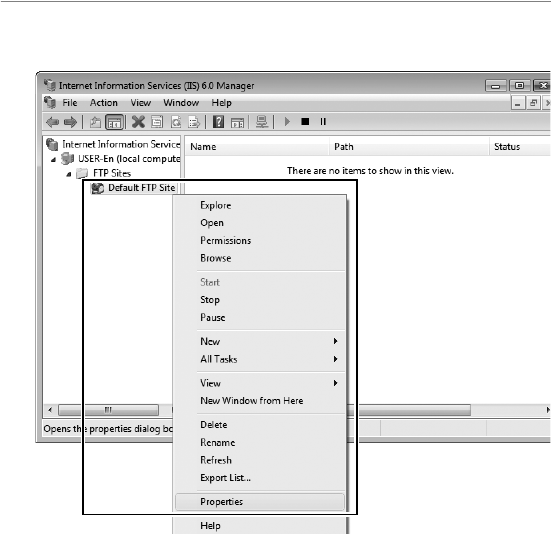This screenshot has width=551, height=534.
Task: Click the Start item play icon
Action: tap(287, 122)
